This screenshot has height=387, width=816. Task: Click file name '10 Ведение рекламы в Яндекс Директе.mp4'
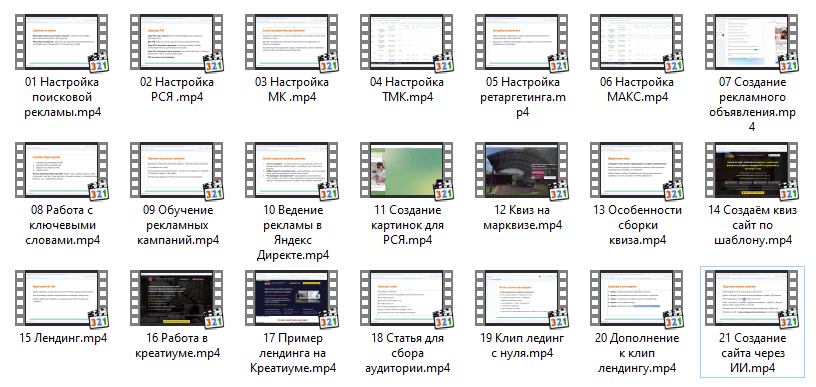[x=293, y=233]
